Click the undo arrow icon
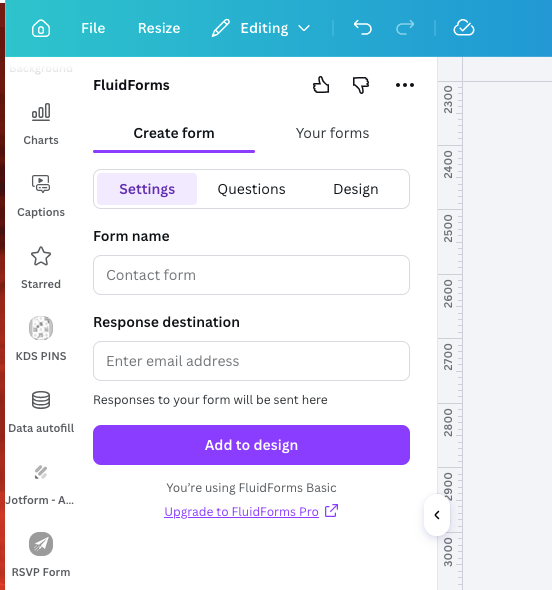Screen dimensions: 552x590 click(x=363, y=28)
